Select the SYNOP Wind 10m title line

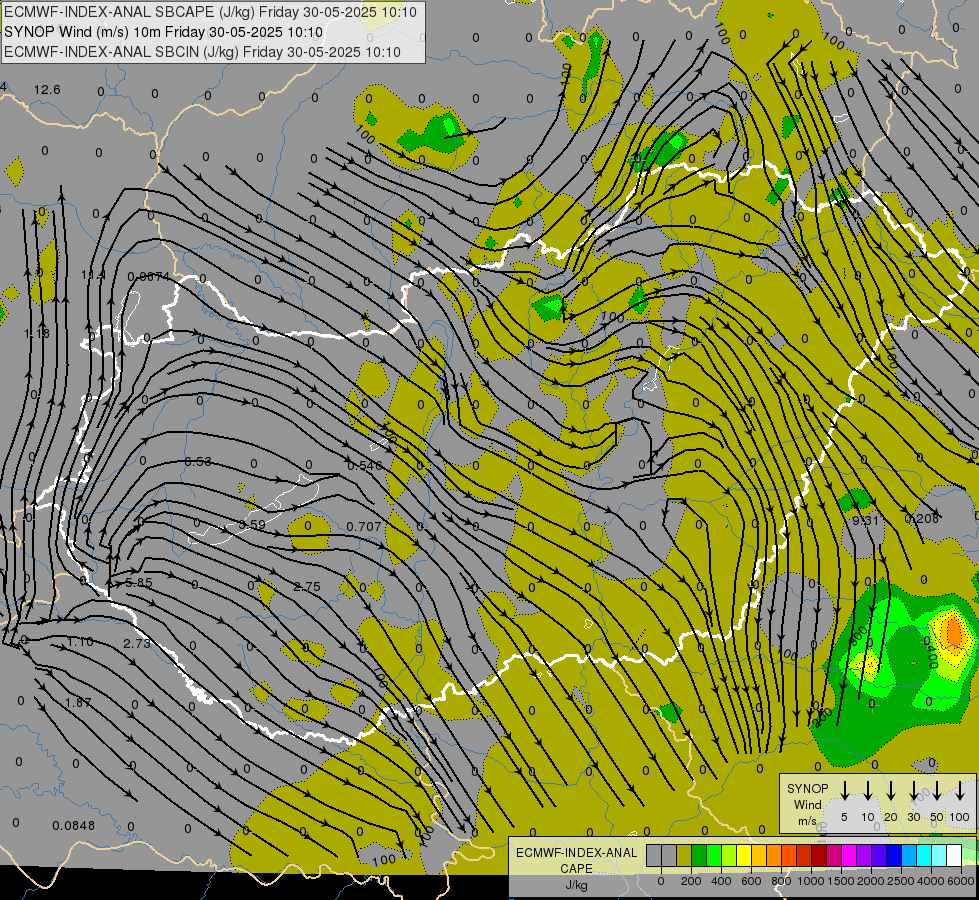(x=164, y=32)
